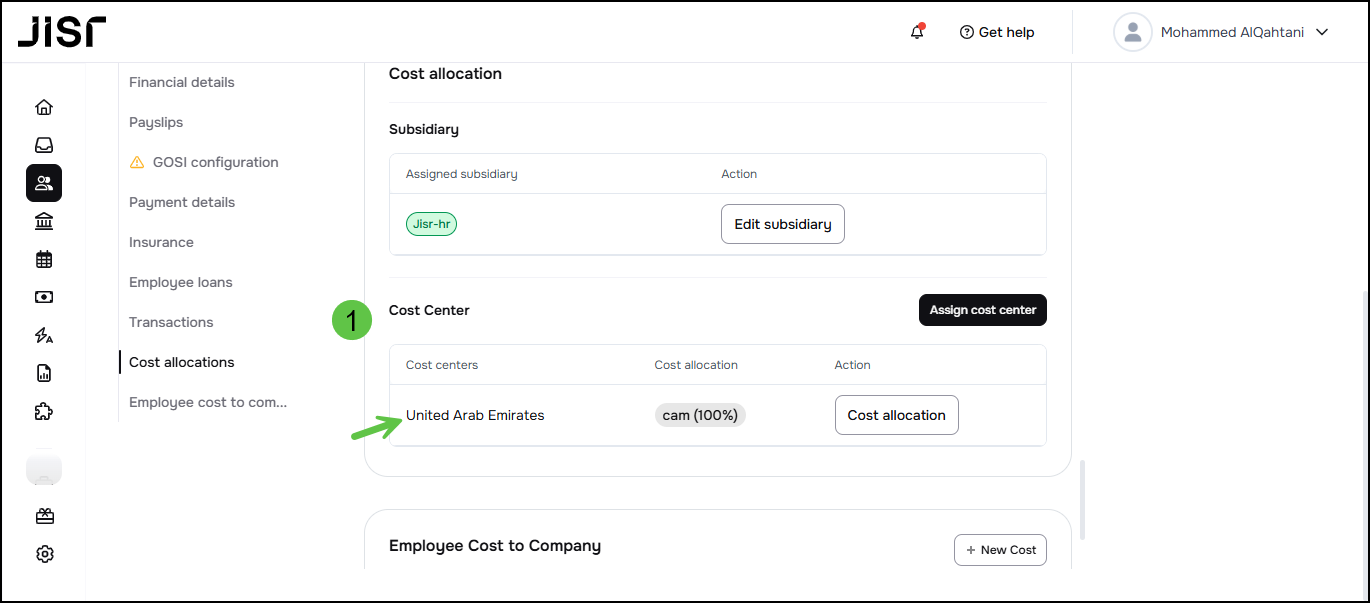Image resolution: width=1370 pixels, height=603 pixels.
Task: Click the notifications bell icon
Action: pyautogui.click(x=917, y=32)
